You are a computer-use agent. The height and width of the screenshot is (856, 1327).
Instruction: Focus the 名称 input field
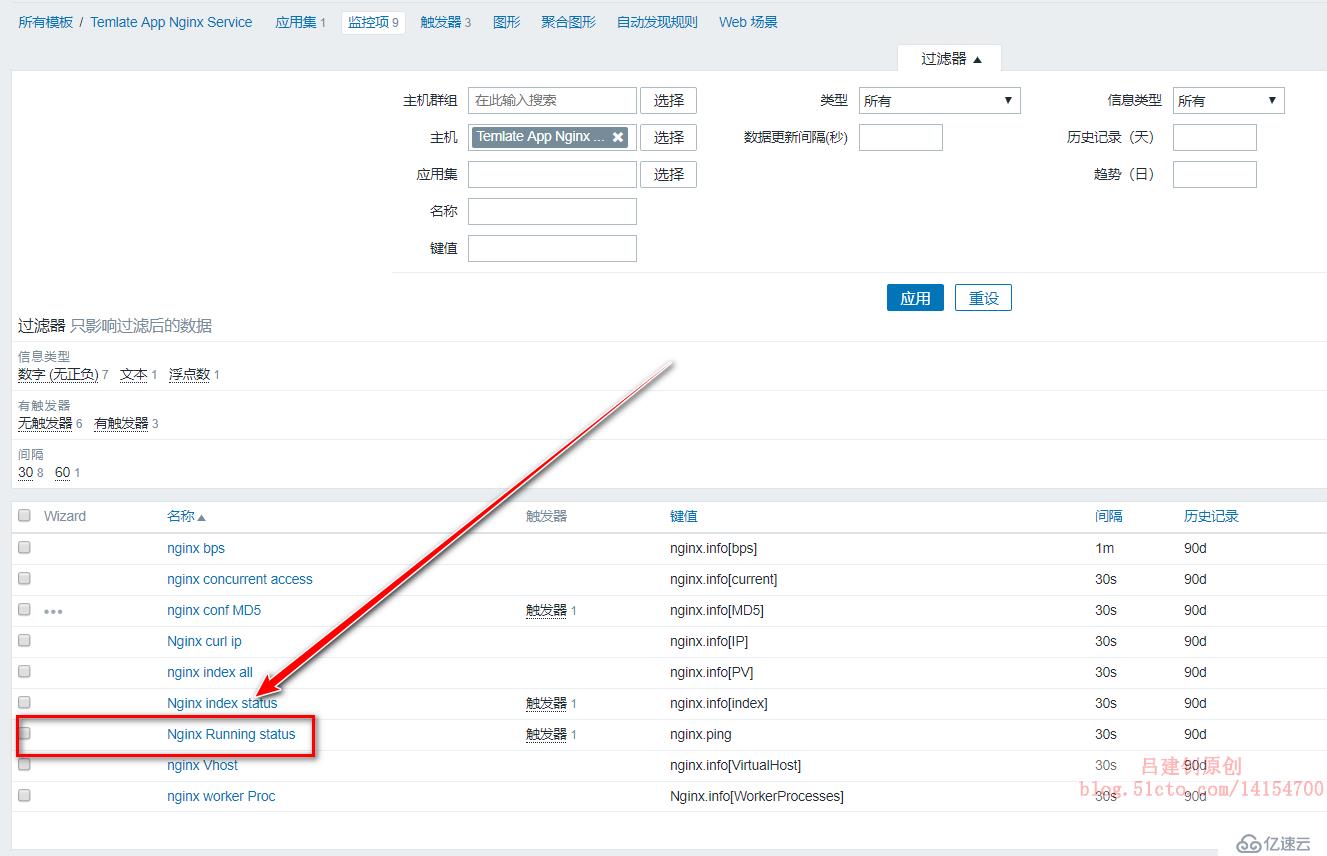552,211
